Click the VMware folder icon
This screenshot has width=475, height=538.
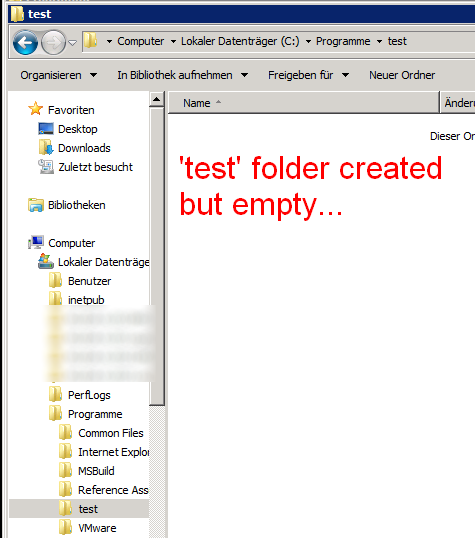65,527
